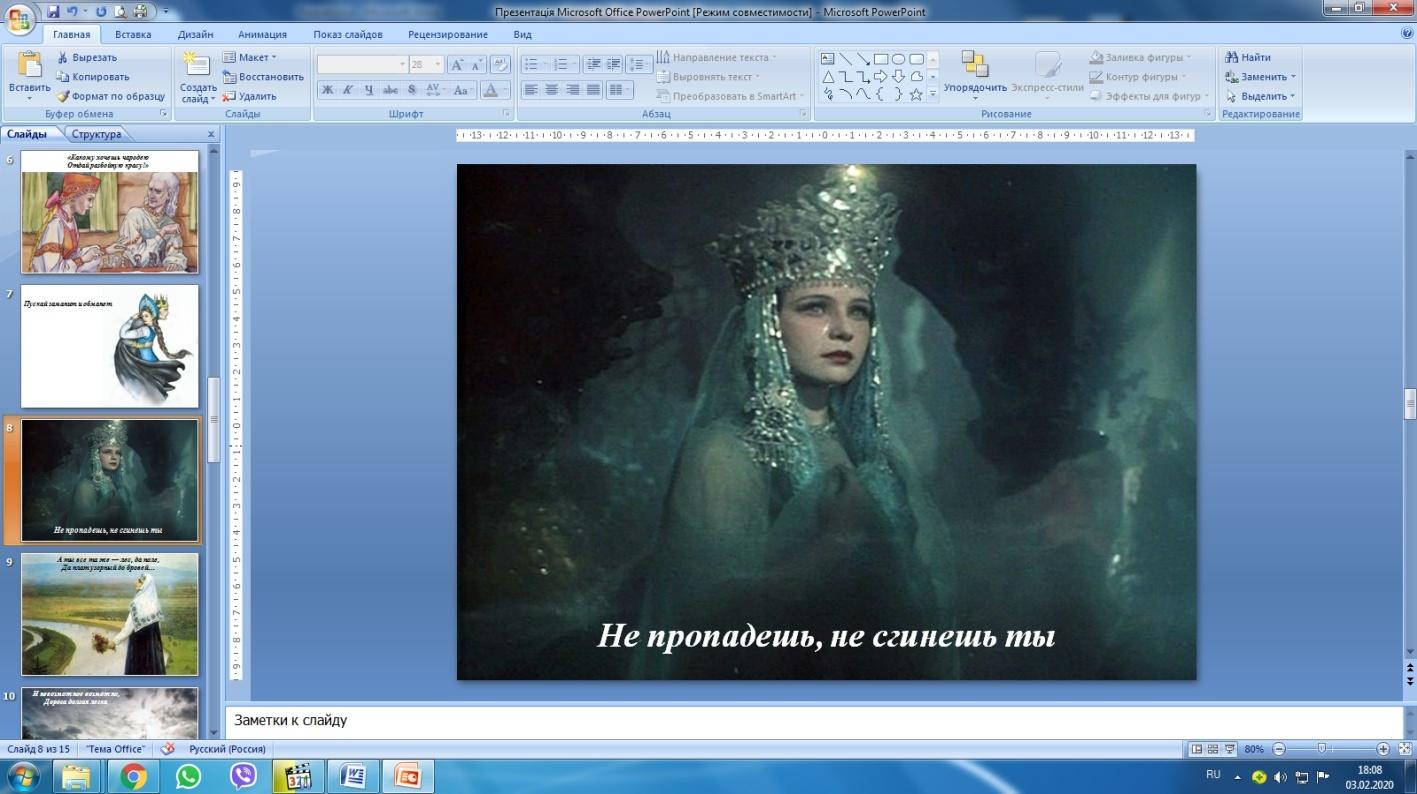Center text in Абзац group

click(x=551, y=90)
